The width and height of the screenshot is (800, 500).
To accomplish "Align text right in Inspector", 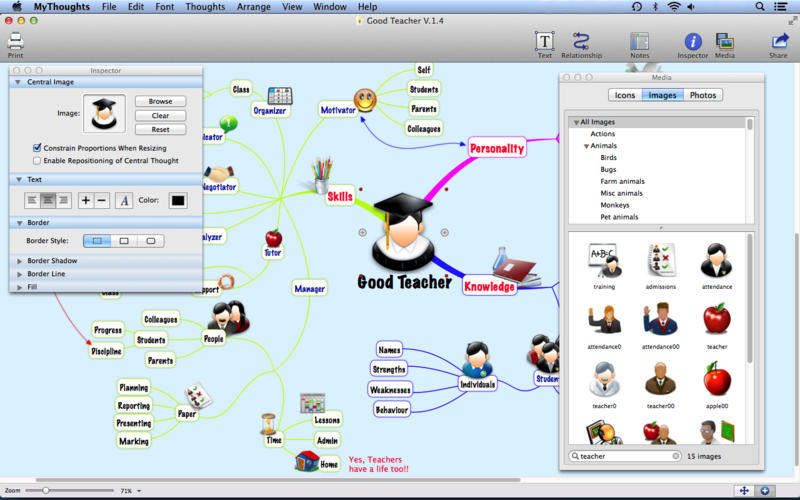I will pos(64,201).
